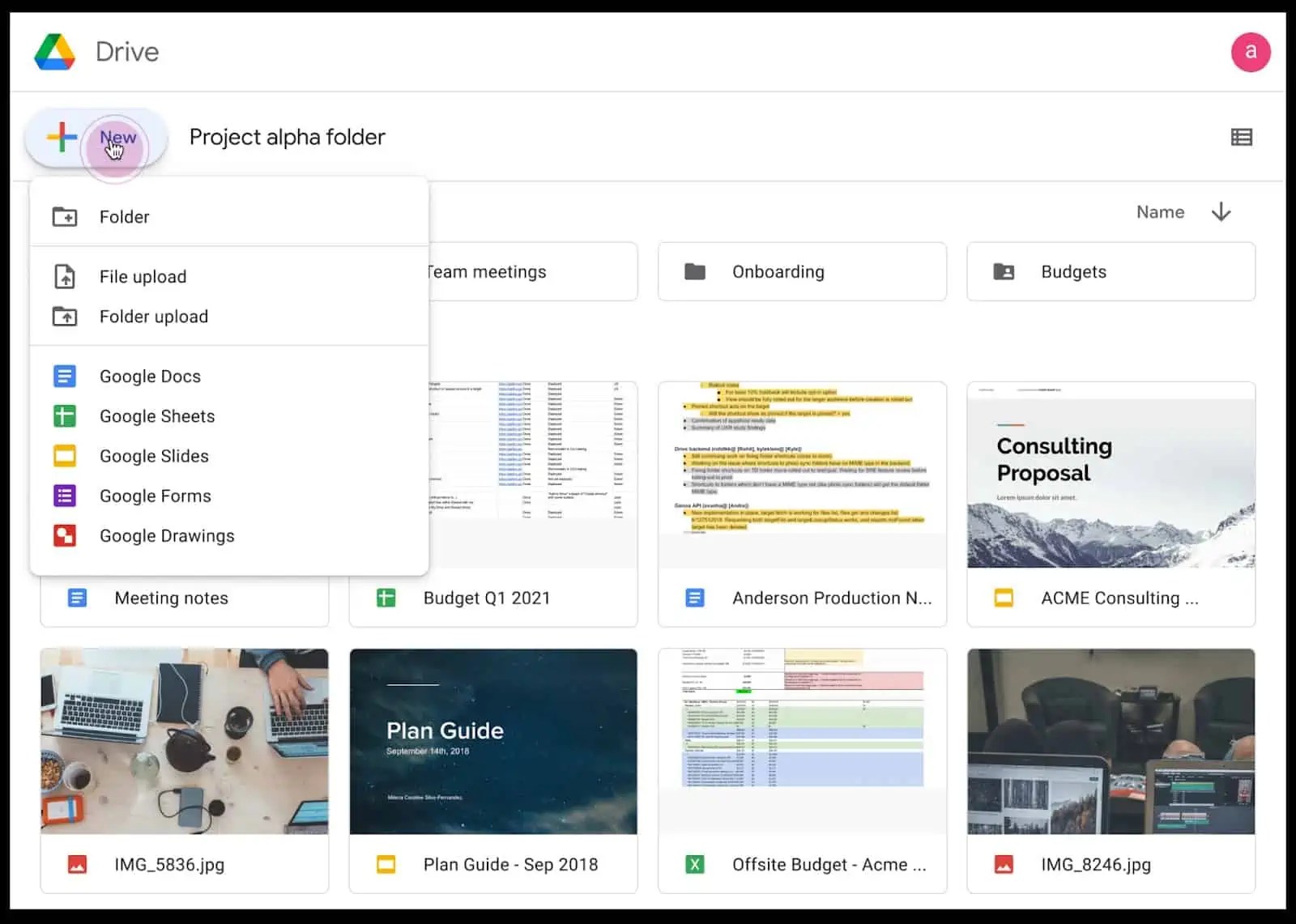Click the Docs icon beside Meeting notes

click(x=76, y=598)
